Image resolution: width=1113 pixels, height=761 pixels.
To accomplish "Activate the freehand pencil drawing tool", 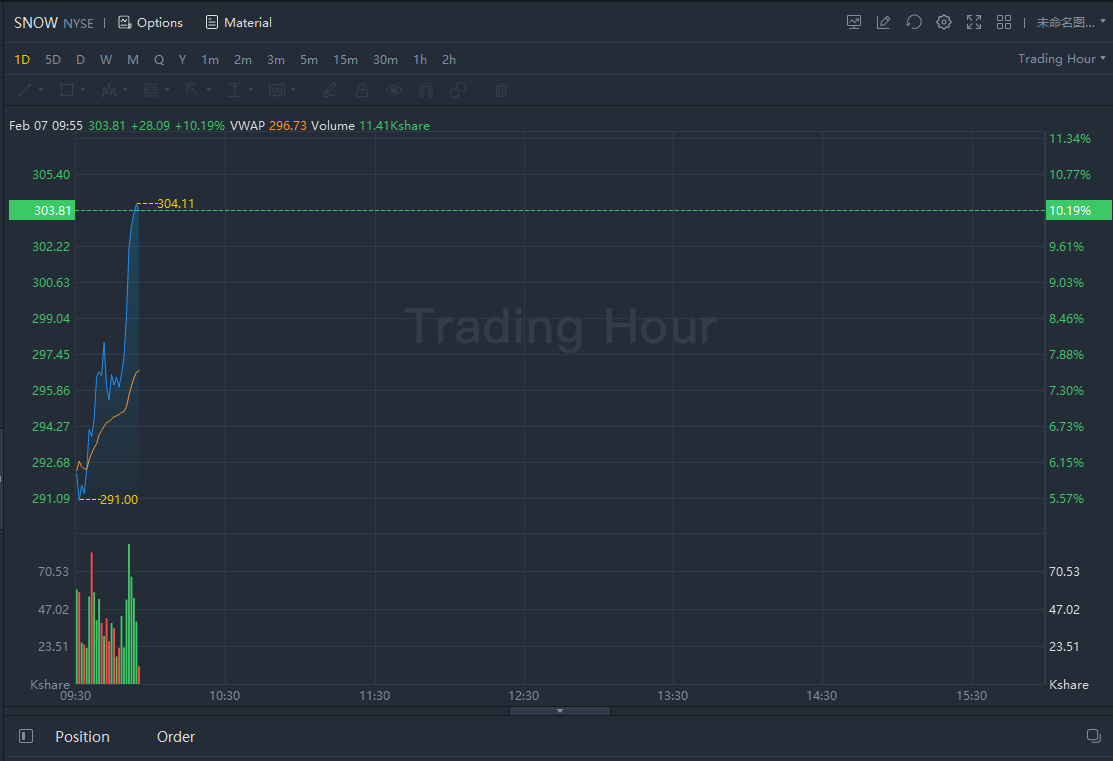I will (x=330, y=90).
